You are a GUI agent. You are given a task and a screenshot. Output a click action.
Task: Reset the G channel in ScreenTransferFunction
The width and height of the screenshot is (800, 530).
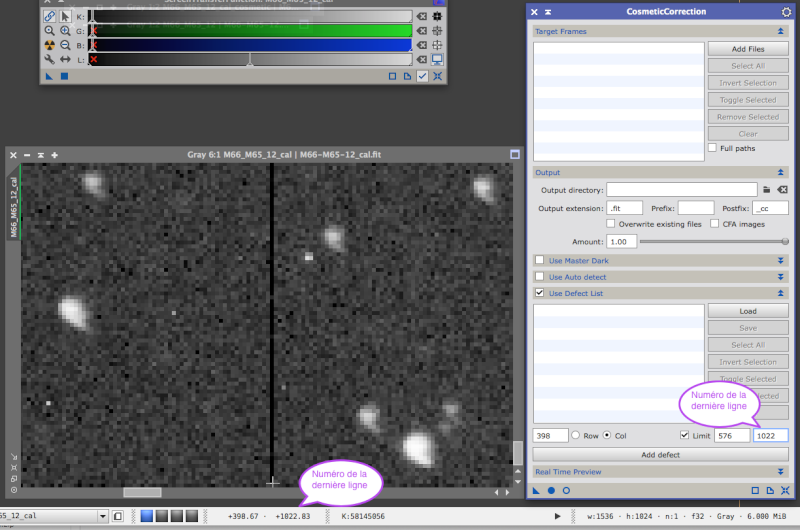pos(422,31)
